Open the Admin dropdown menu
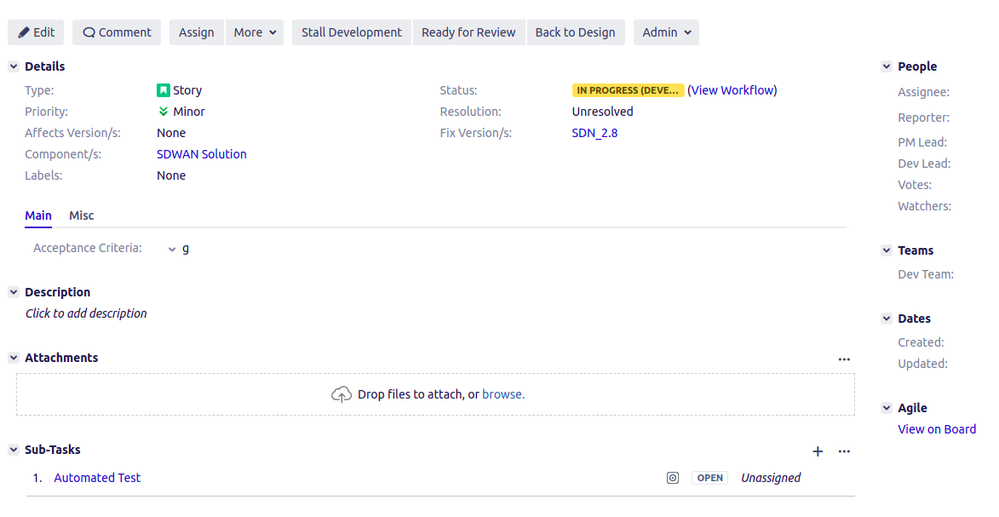999x517 pixels. pyautogui.click(x=666, y=33)
